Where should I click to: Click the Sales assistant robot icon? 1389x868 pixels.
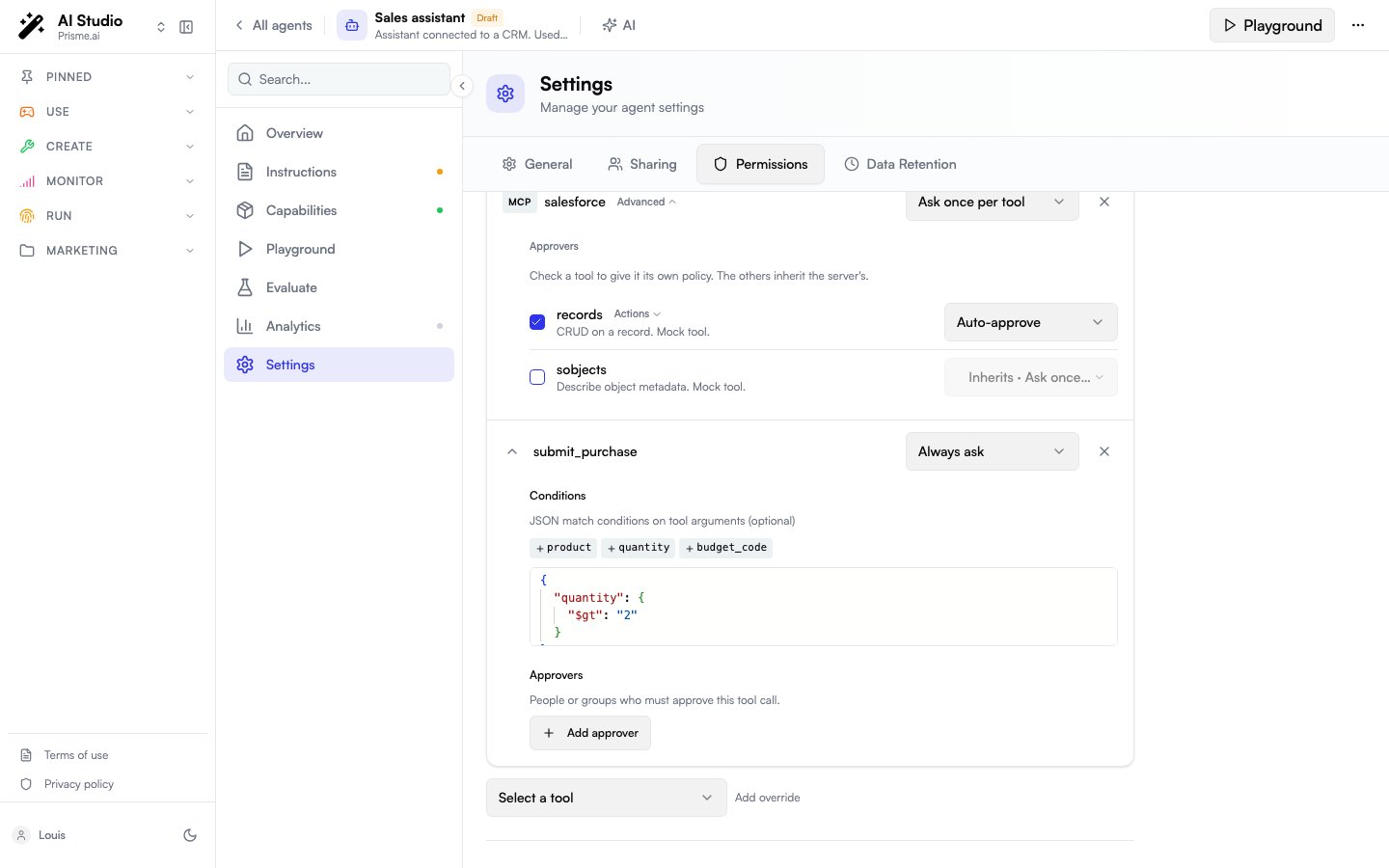[x=352, y=26]
